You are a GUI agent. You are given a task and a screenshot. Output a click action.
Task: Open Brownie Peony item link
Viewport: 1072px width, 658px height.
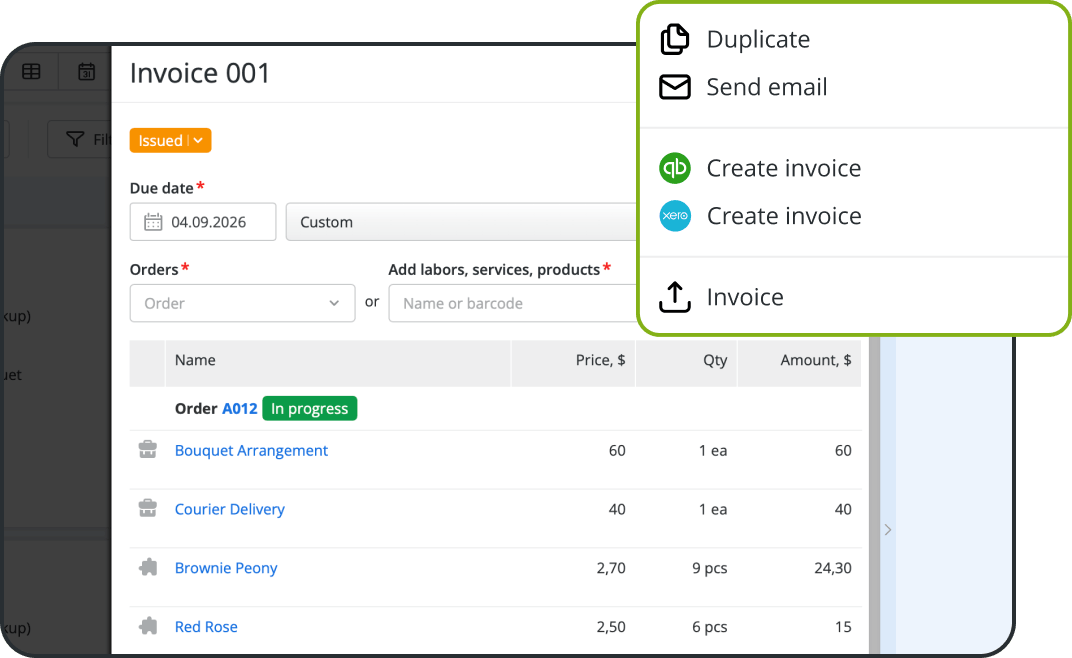226,568
